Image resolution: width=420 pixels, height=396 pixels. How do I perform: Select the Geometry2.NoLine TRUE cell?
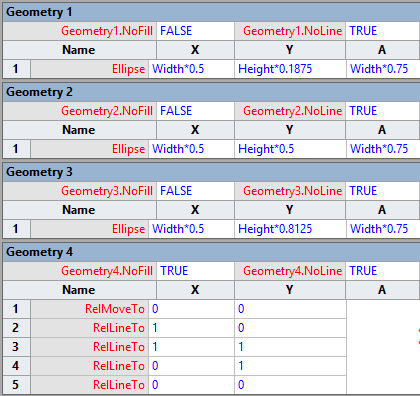(x=383, y=111)
